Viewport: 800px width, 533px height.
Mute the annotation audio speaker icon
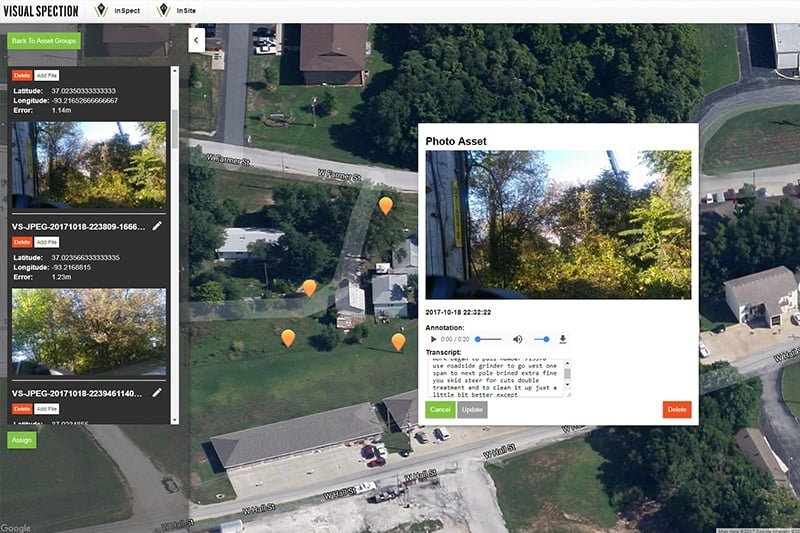518,339
